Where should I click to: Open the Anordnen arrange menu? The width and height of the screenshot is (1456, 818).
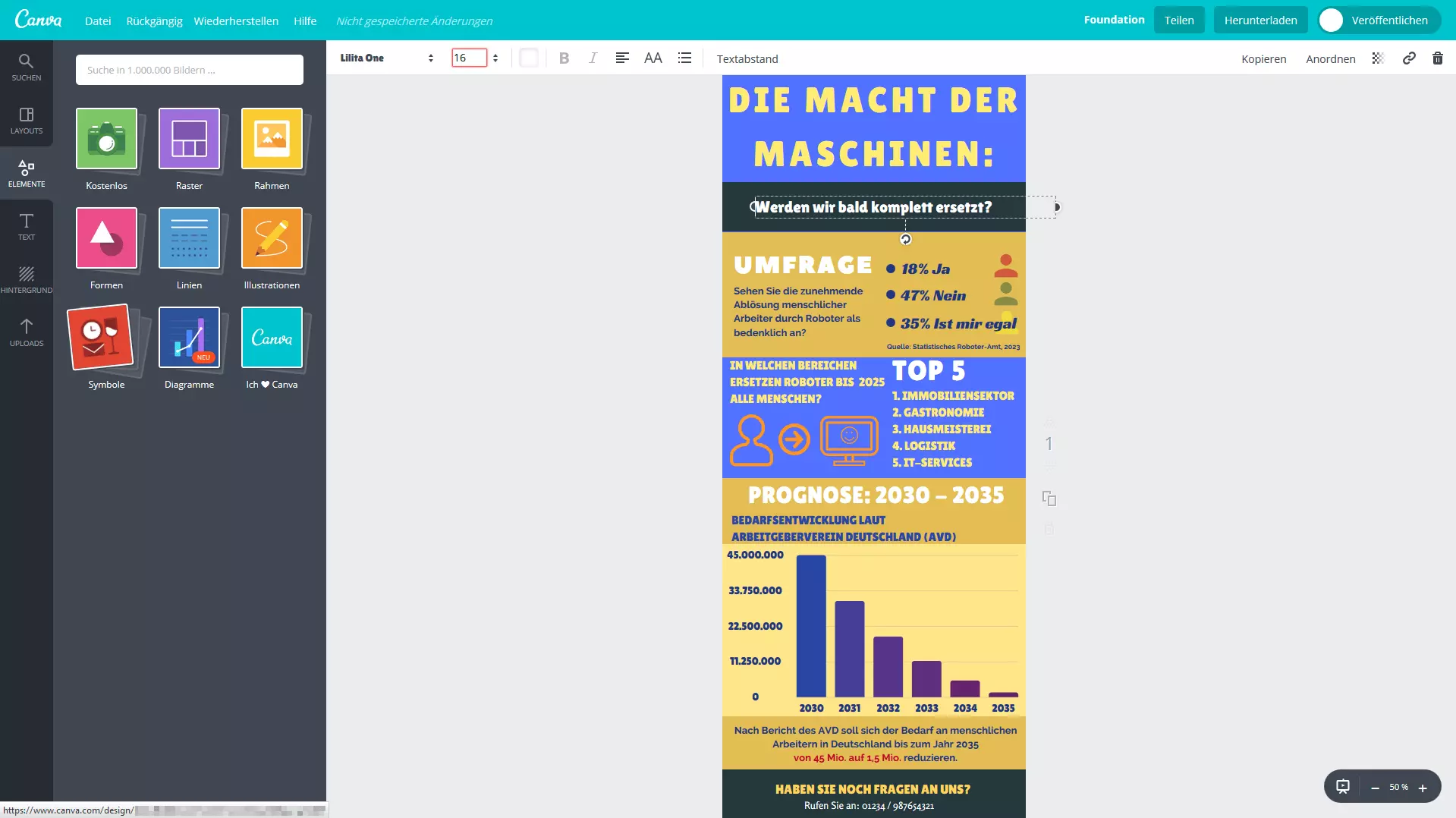1330,58
